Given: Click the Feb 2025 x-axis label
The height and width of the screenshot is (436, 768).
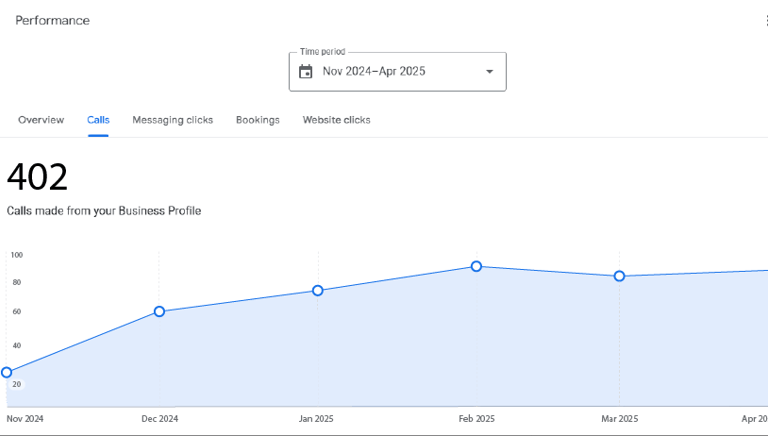Looking at the screenshot, I should pyautogui.click(x=477, y=419).
